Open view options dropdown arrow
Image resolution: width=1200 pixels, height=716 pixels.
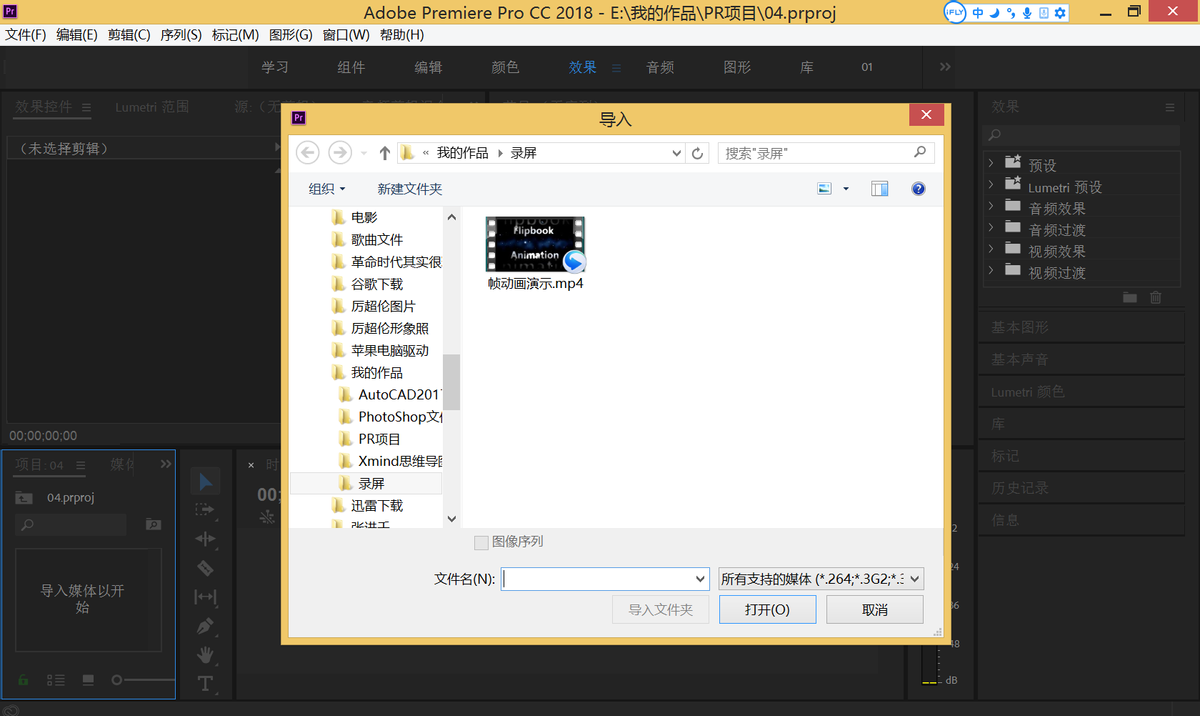click(x=846, y=188)
